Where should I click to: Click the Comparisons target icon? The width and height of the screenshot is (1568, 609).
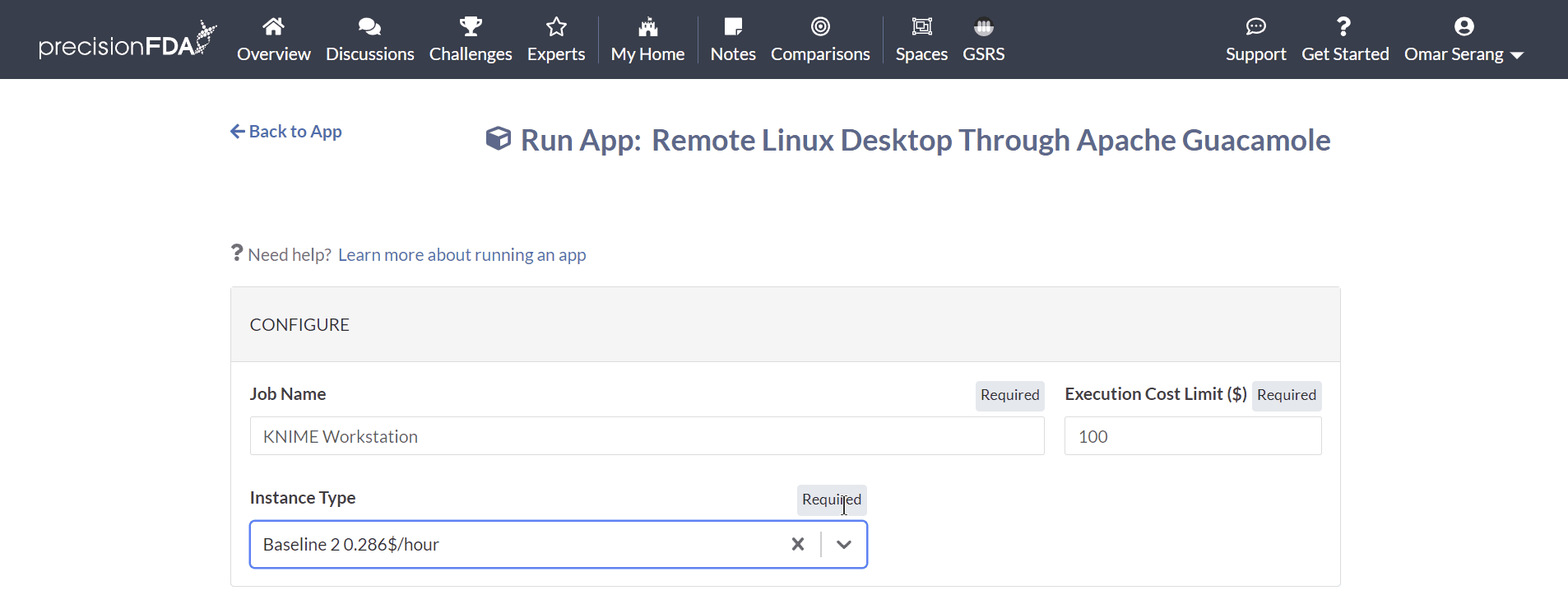pyautogui.click(x=820, y=27)
